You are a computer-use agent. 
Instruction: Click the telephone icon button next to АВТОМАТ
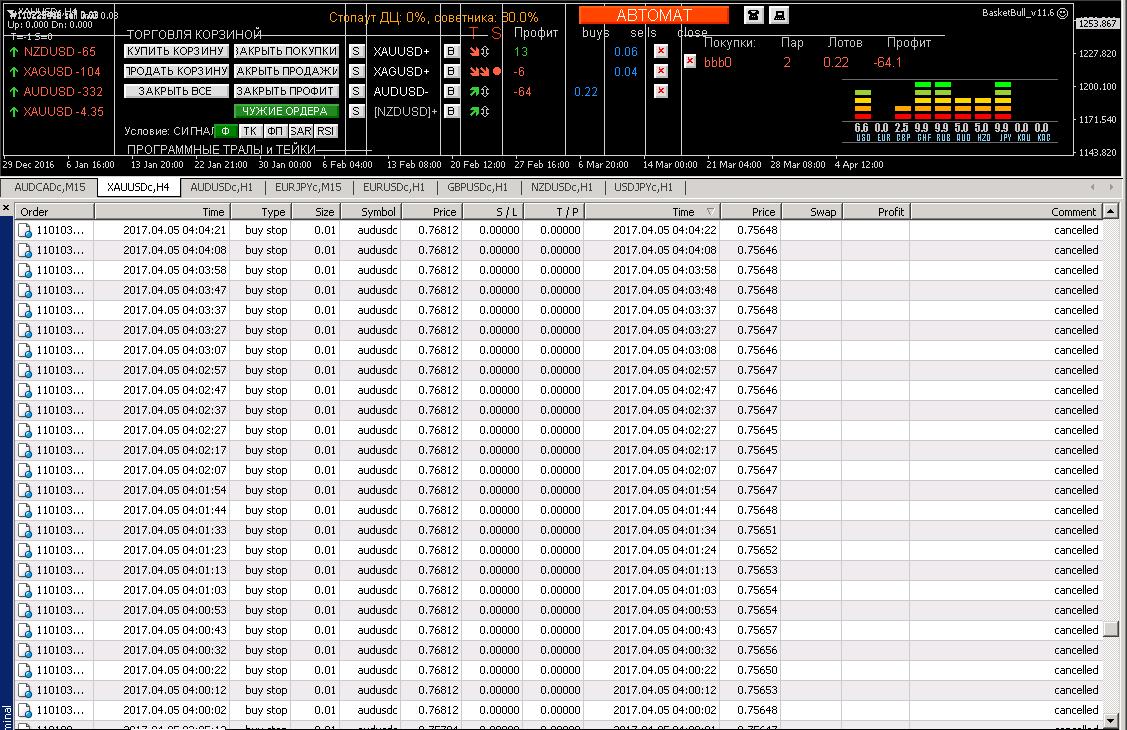click(753, 15)
